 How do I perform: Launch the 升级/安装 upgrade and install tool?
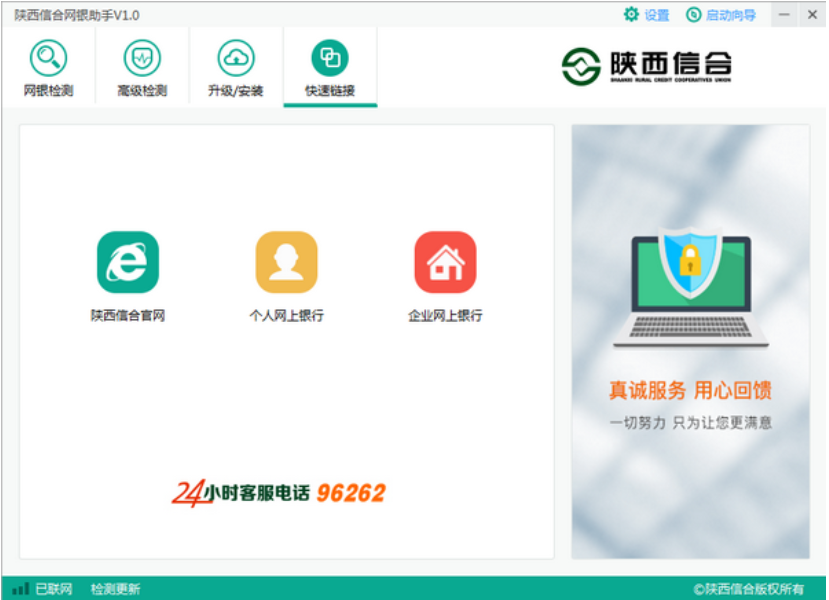[x=237, y=66]
